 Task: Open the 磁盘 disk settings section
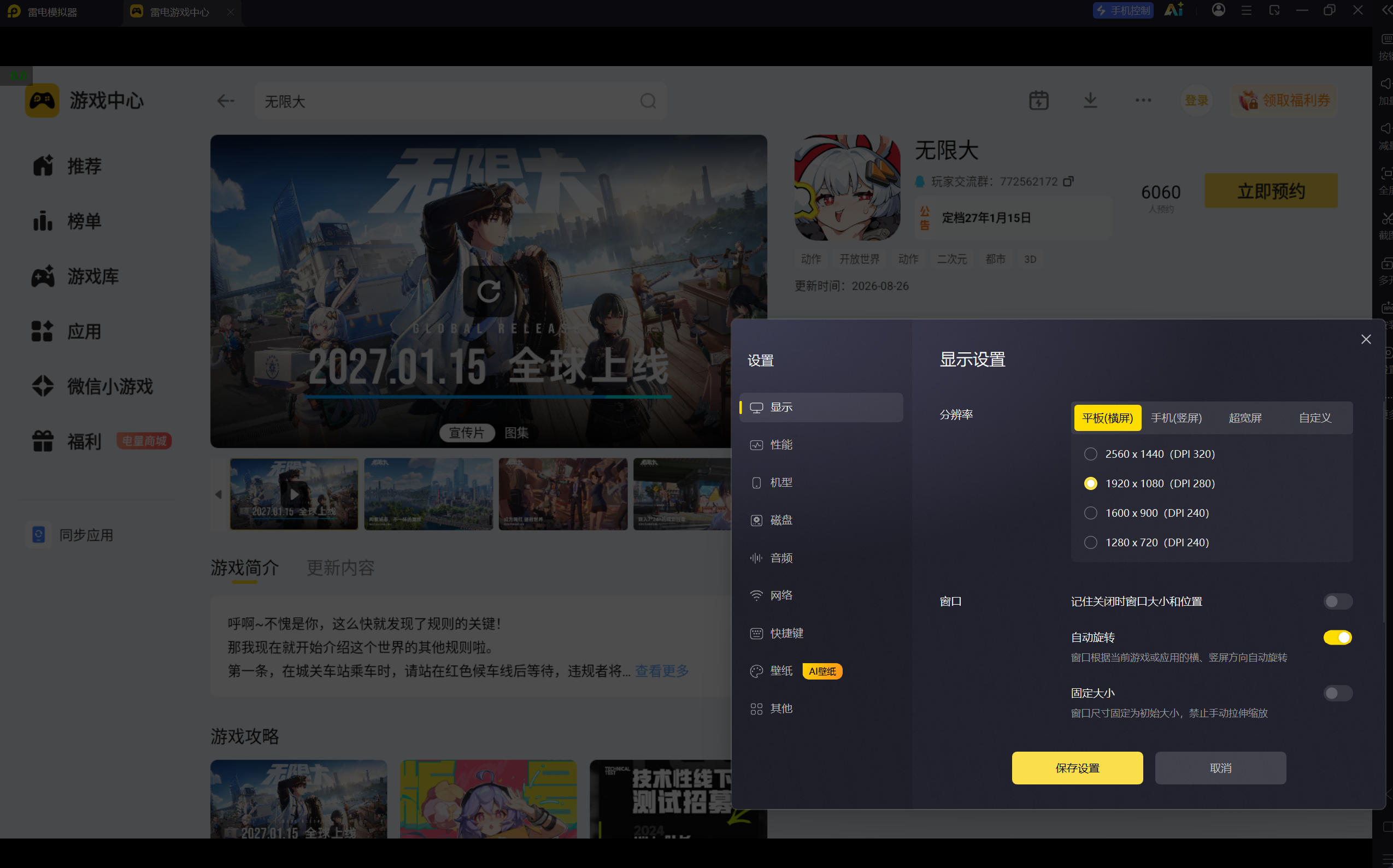click(x=821, y=520)
